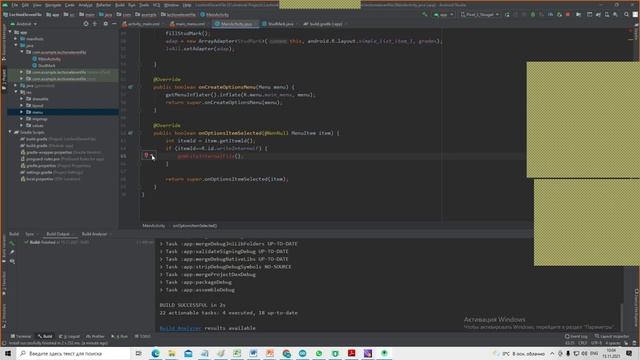Viewport: 640px width, 360px height.
Task: Open the Build menu in menu bar
Action: click(120, 5)
